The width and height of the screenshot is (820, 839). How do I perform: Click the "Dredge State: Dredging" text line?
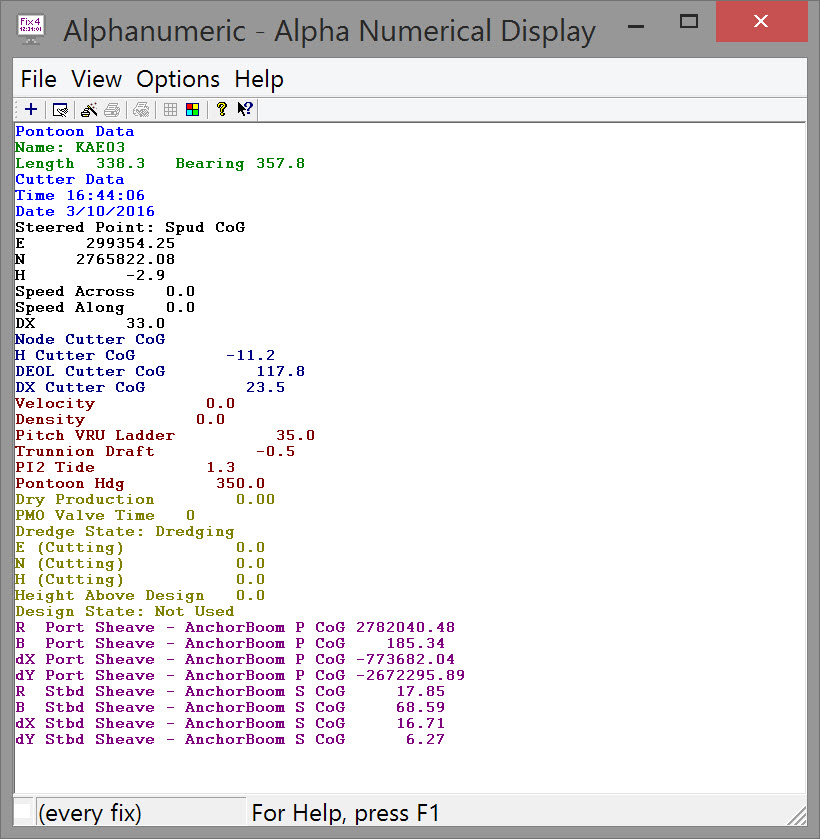tap(125, 531)
